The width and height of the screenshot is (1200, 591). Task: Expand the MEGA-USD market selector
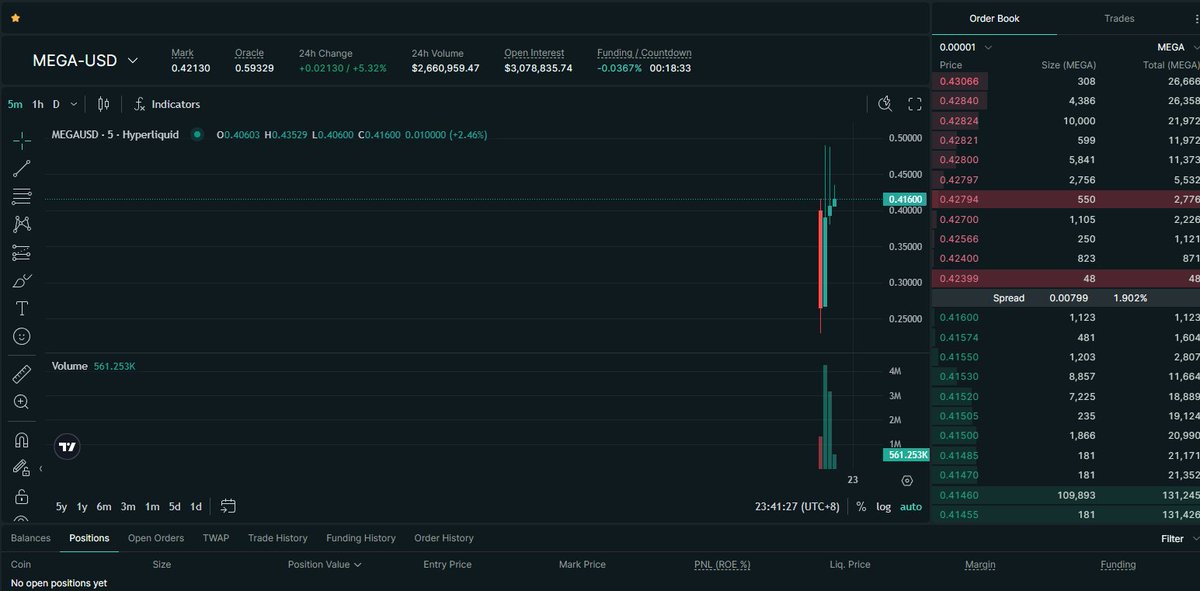tap(132, 61)
